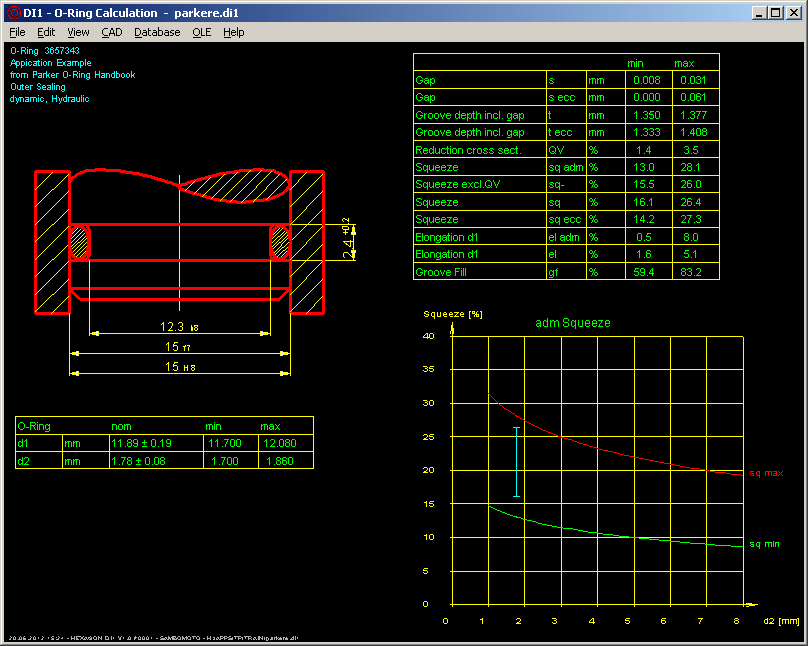The width and height of the screenshot is (808, 646).
Task: Click the Groove Fill max value 83.2
Action: pyautogui.click(x=691, y=273)
